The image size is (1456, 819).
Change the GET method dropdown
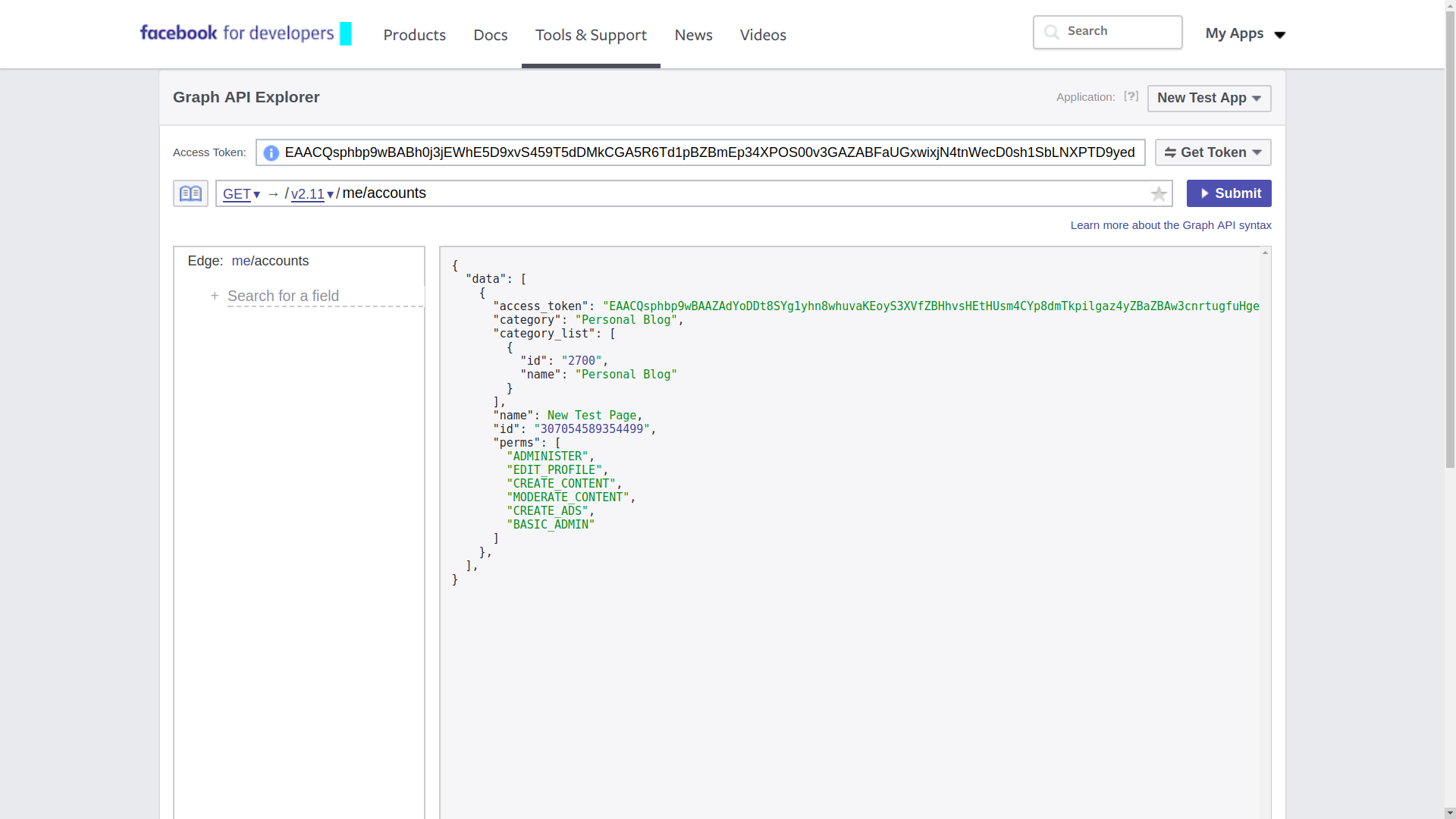241,194
